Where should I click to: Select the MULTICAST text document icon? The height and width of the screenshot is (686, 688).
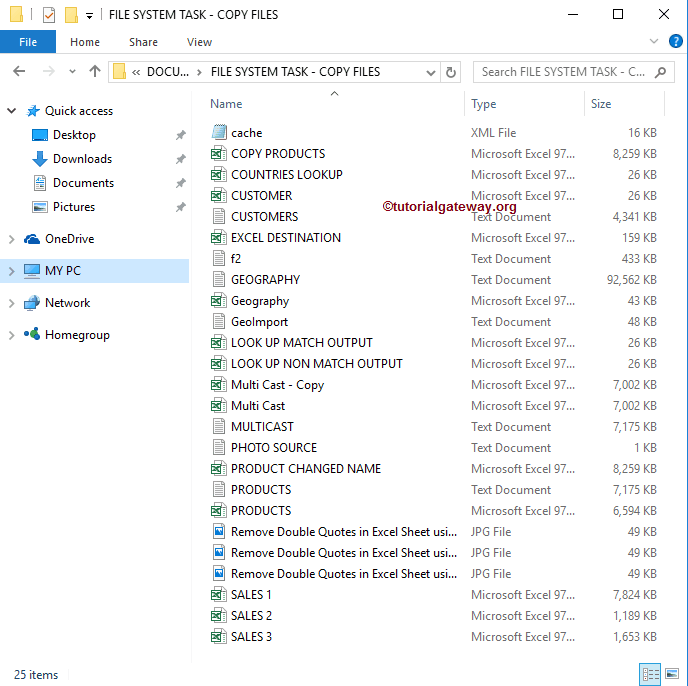point(219,427)
